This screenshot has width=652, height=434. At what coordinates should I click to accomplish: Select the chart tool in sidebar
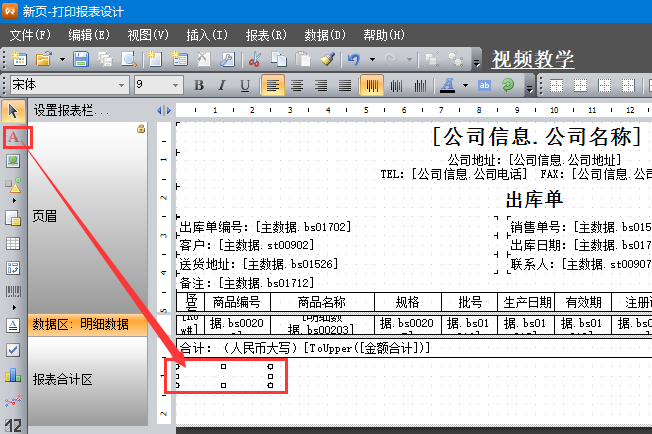[14, 376]
